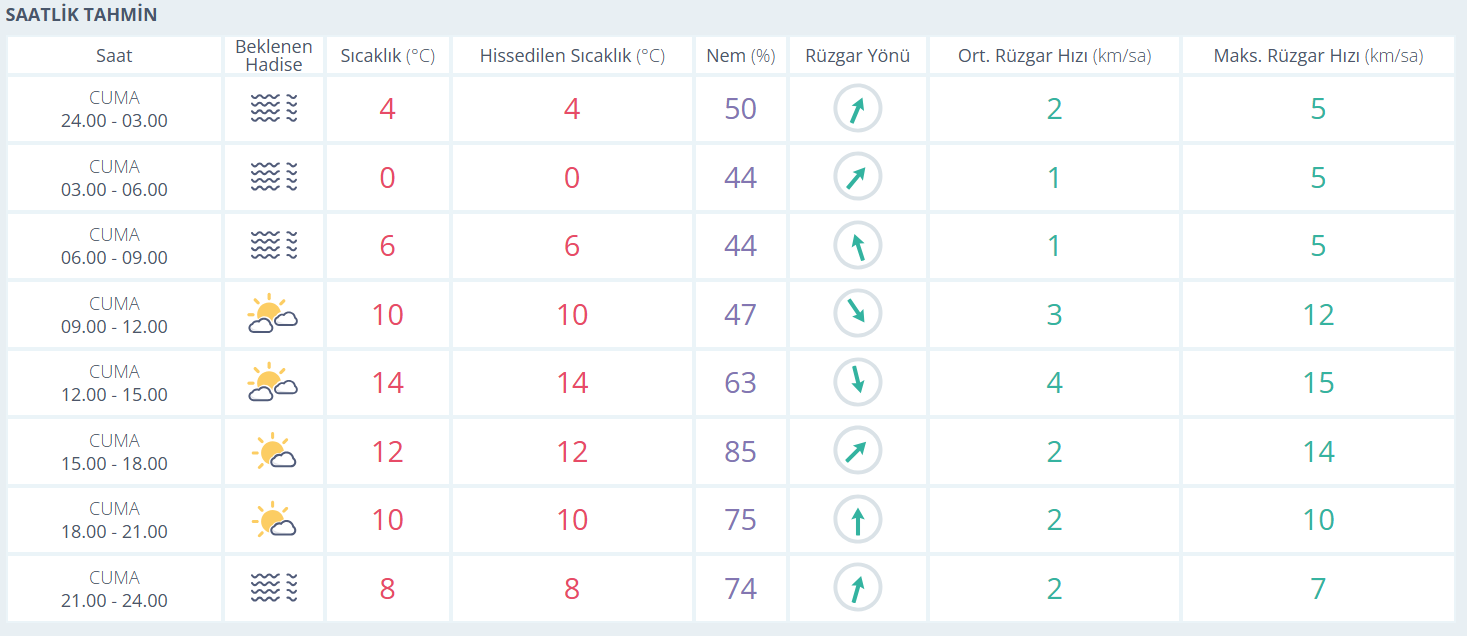The image size is (1467, 636).
Task: Click the partly cloudy icon for 09.00 - 12.00
Action: [x=273, y=315]
